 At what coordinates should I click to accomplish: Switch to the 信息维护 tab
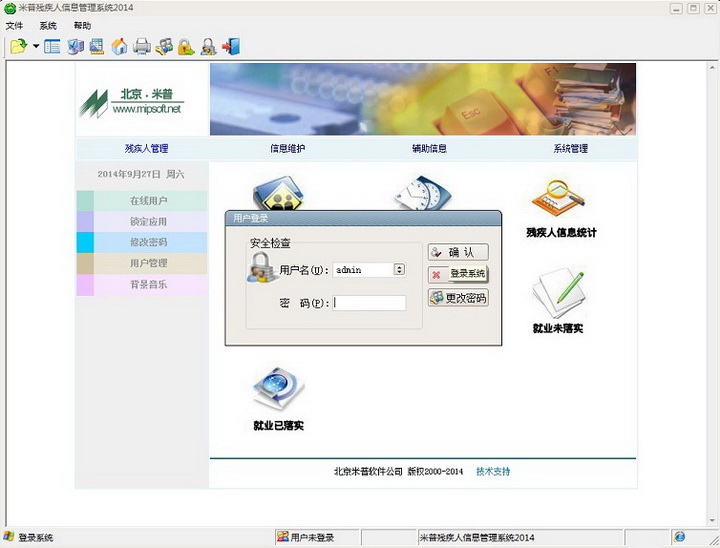click(x=287, y=148)
